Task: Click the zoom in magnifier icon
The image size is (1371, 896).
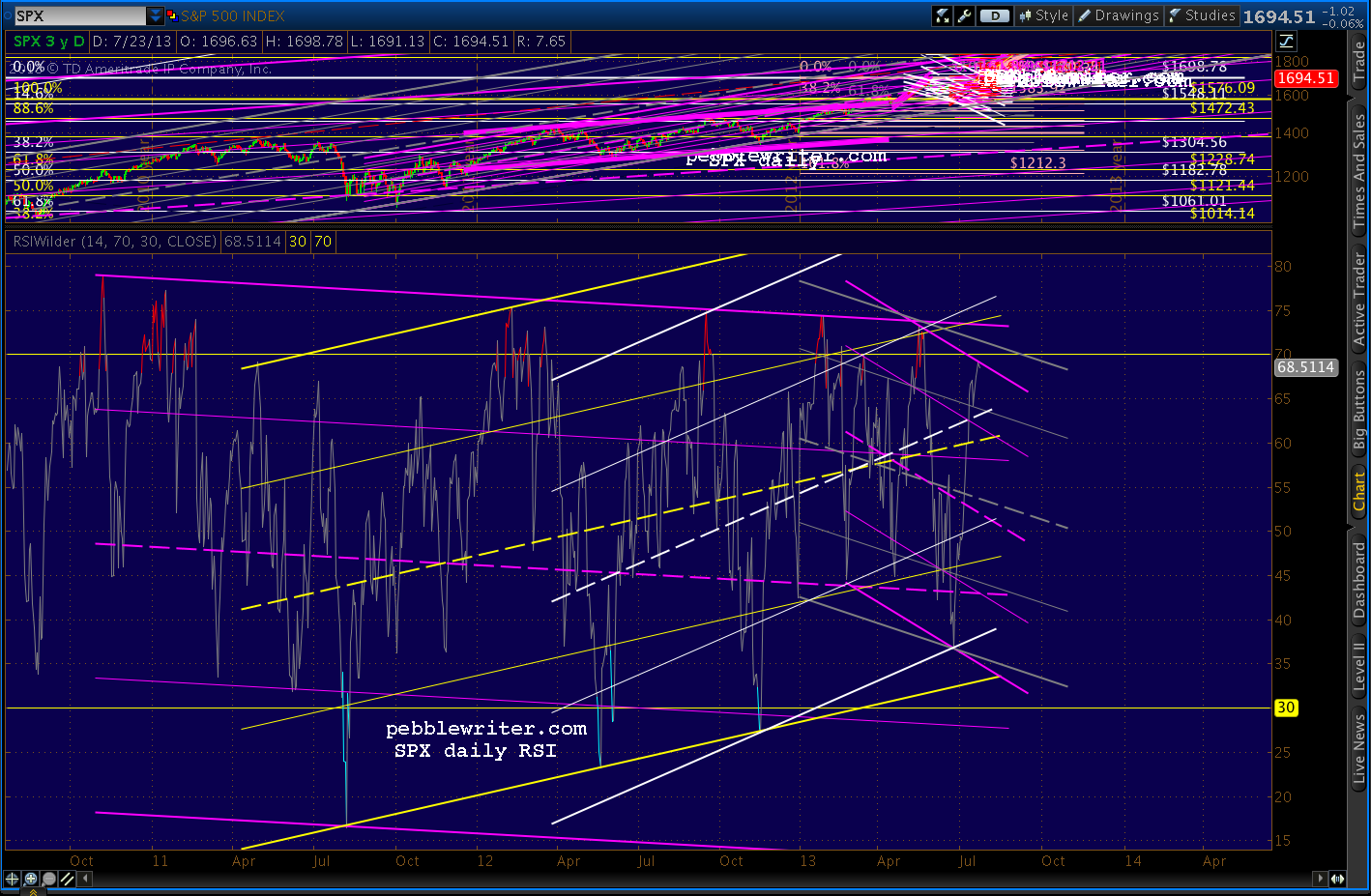Action: pos(30,879)
